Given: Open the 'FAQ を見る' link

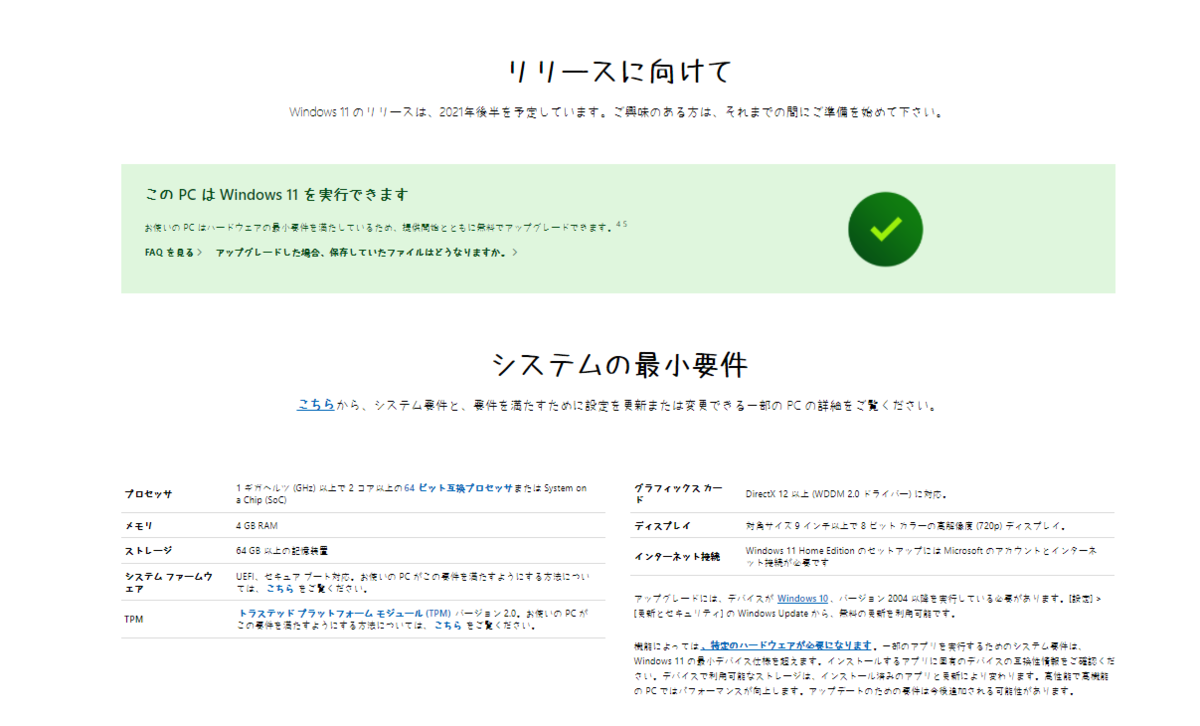Looking at the screenshot, I should (x=174, y=253).
